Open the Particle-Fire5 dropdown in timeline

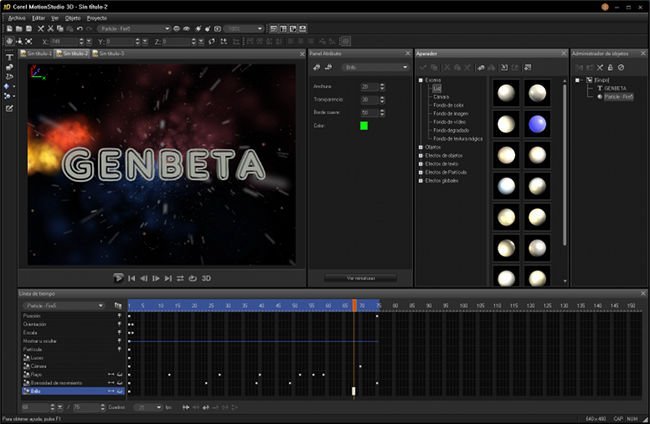[63, 305]
